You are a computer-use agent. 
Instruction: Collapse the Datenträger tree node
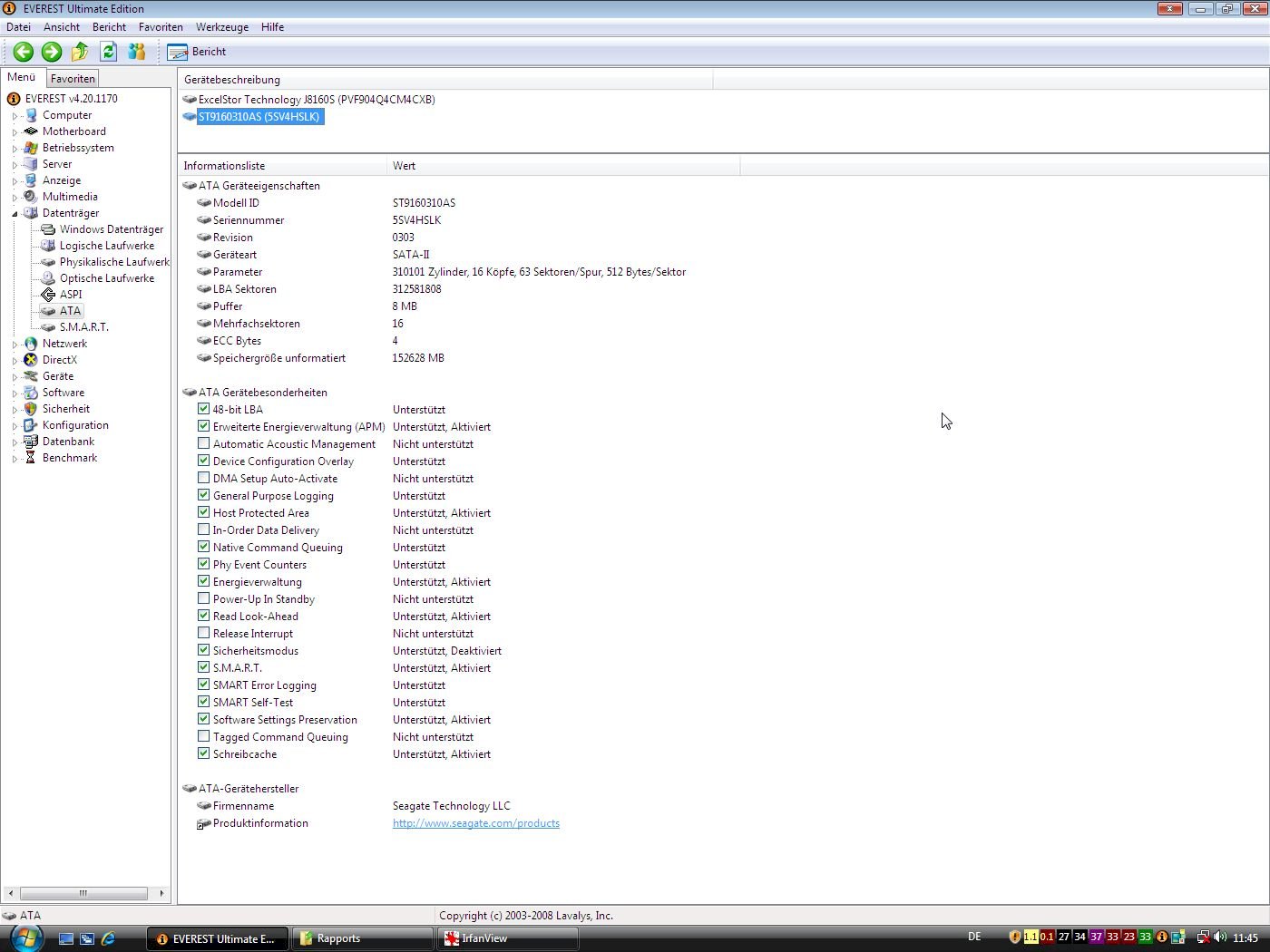click(x=15, y=214)
